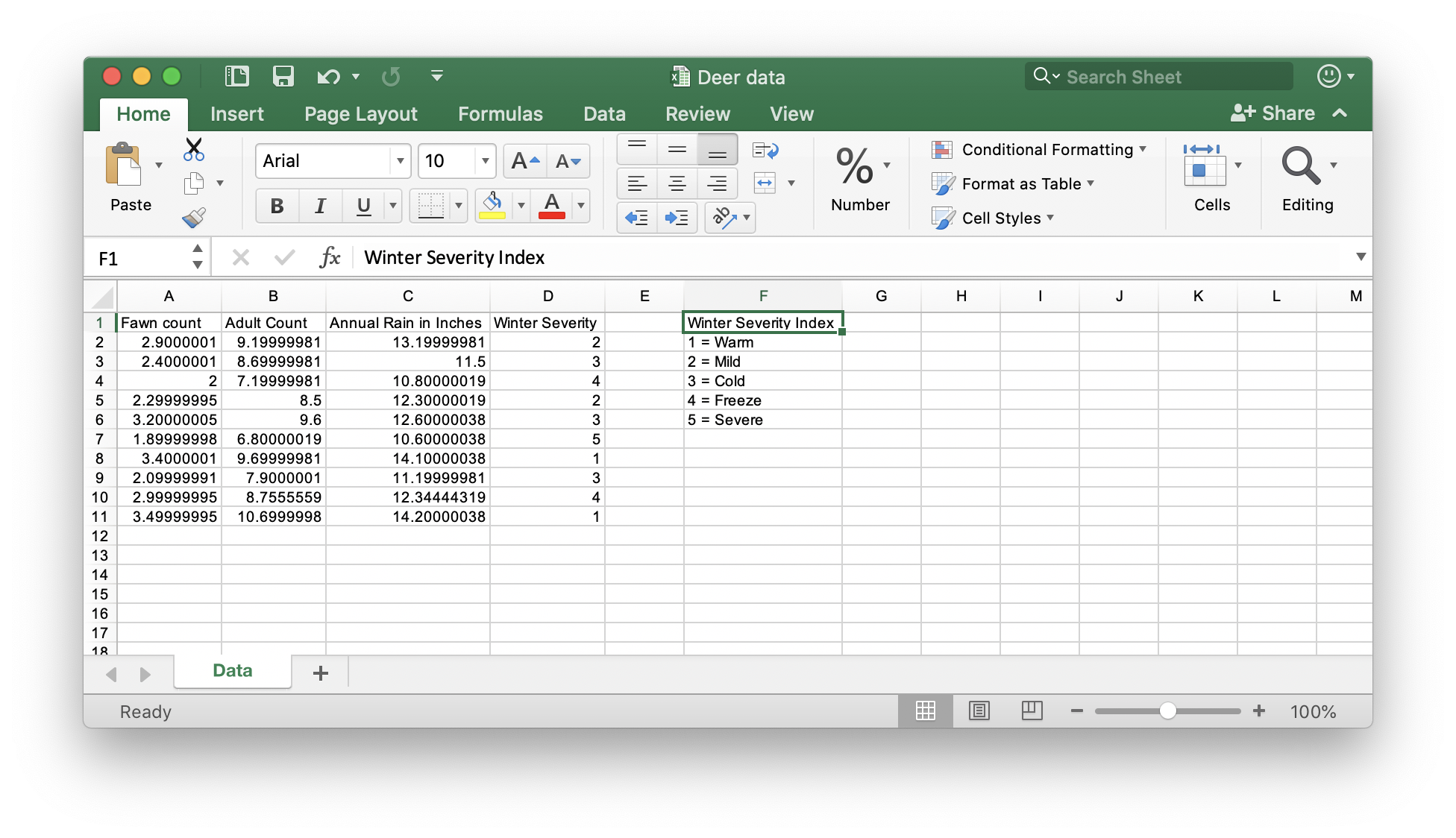The width and height of the screenshot is (1456, 838).
Task: Click the Increase Font Size icon
Action: point(525,161)
